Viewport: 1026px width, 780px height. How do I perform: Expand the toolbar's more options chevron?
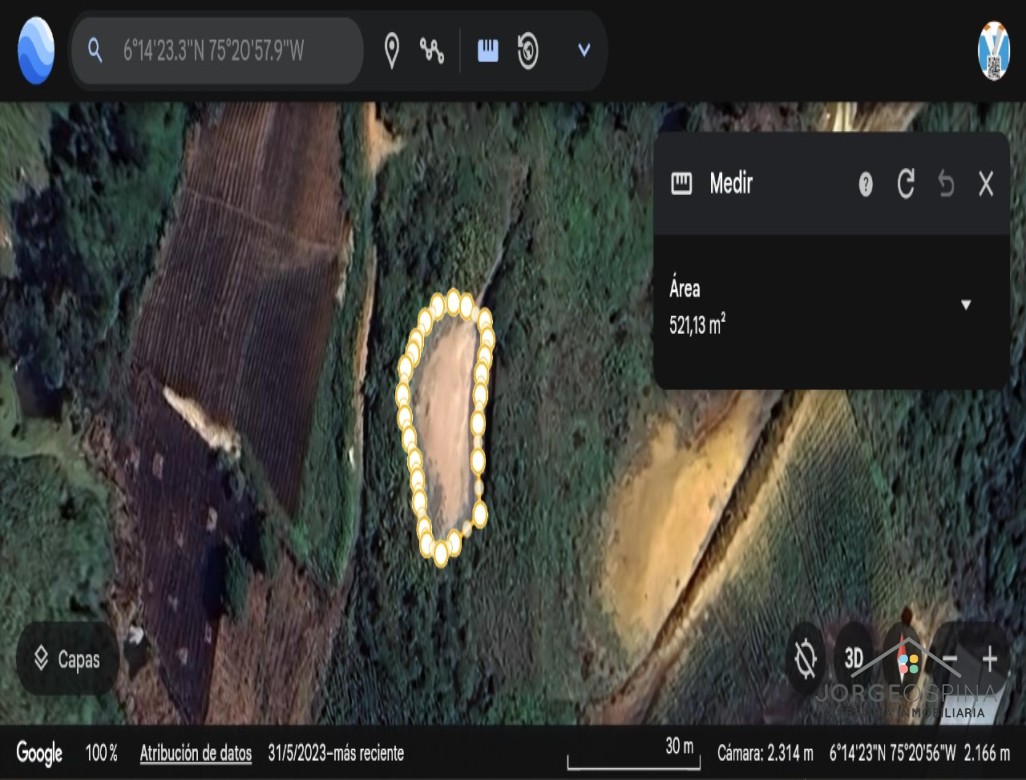pyautogui.click(x=584, y=51)
